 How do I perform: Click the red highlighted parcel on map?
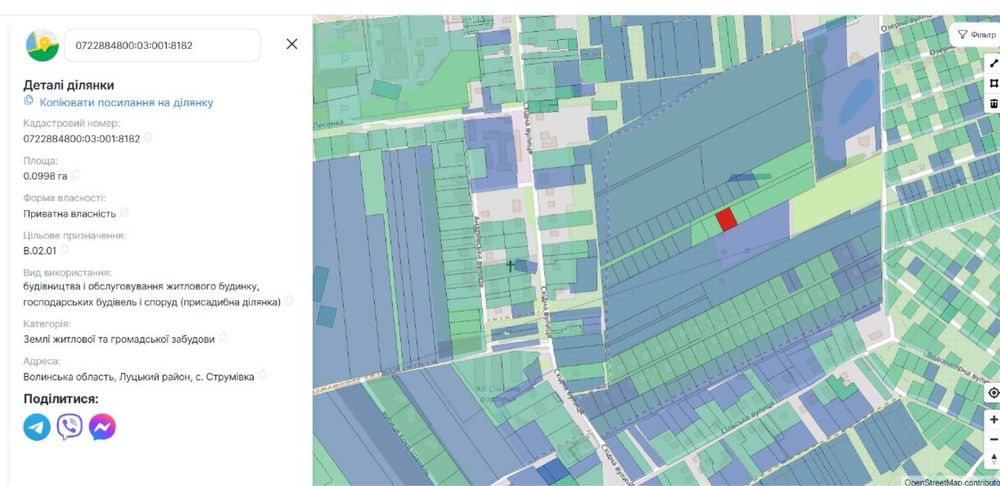point(726,219)
